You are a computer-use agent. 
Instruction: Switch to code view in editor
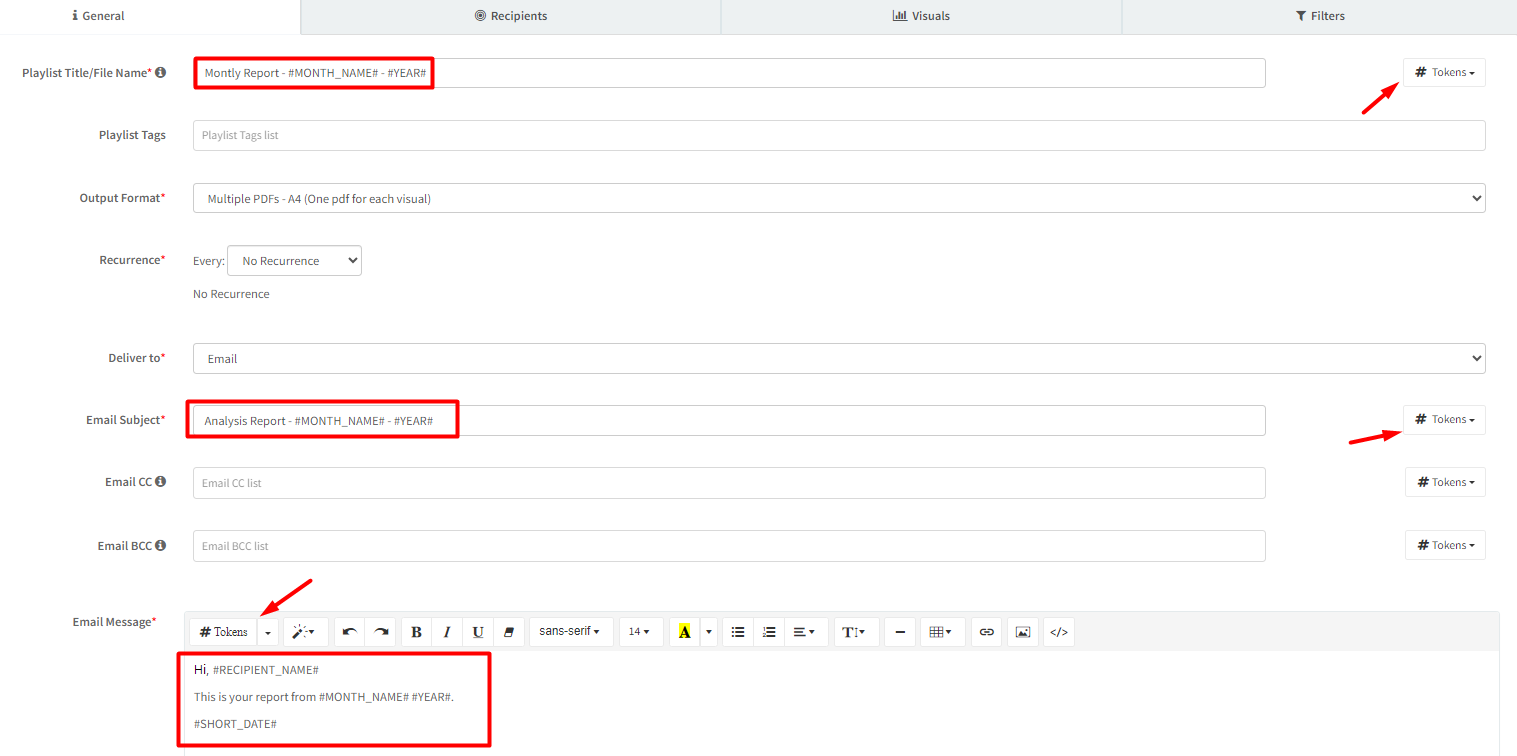pos(1059,632)
